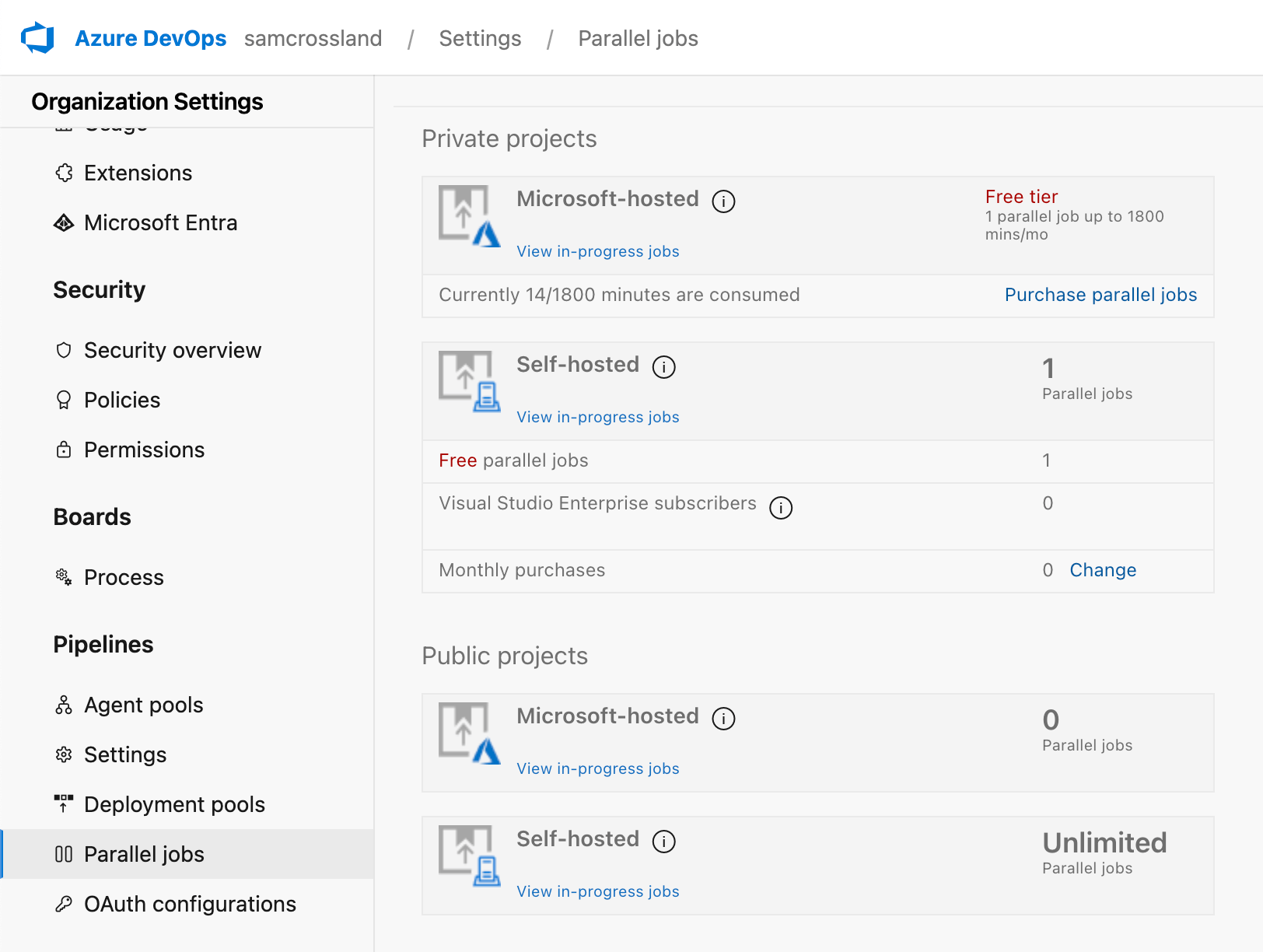View in-progress jobs for public Microsoft-hosted
This screenshot has height=952, width=1263.
pos(597,768)
